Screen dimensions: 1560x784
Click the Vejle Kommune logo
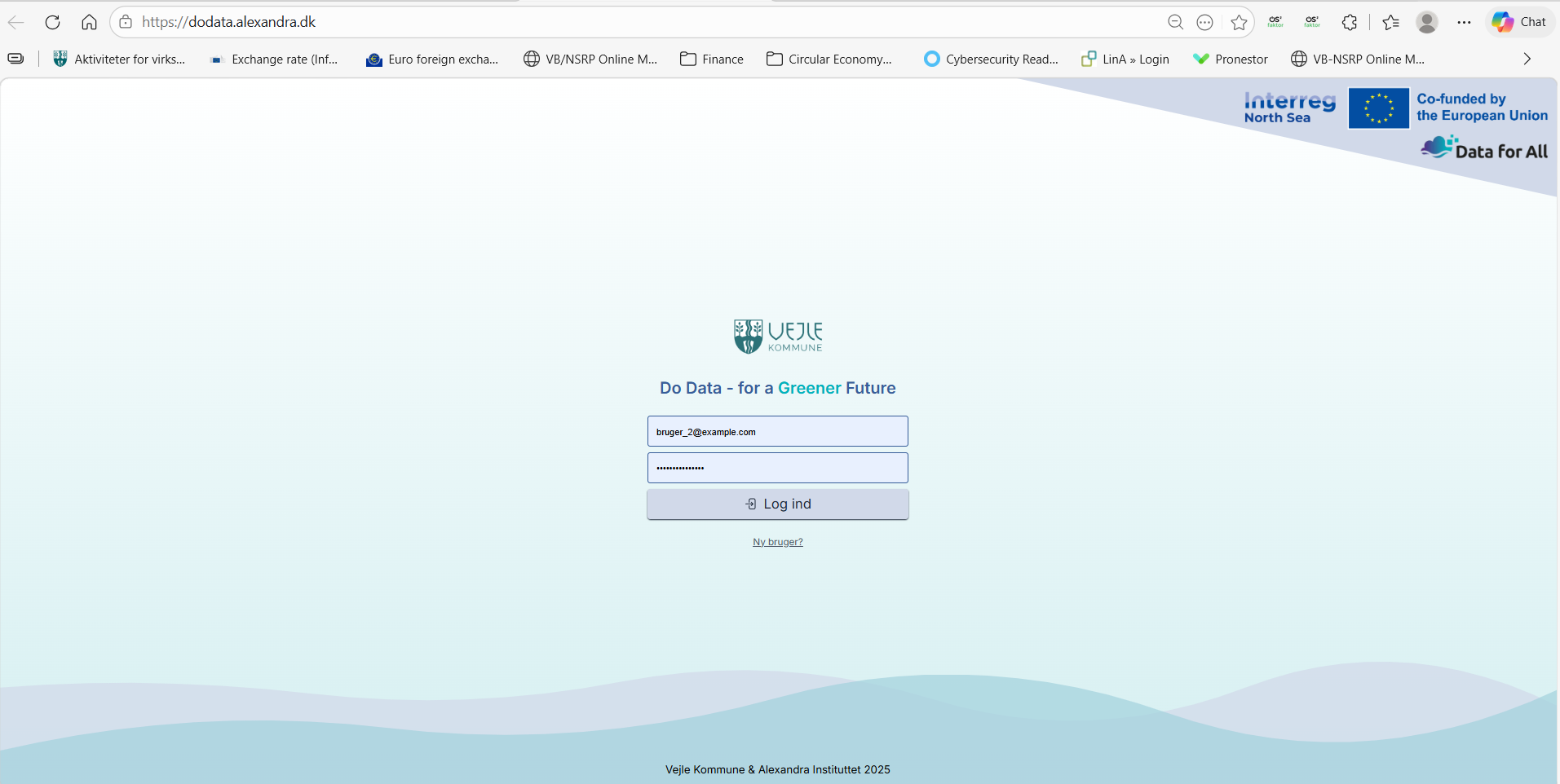[777, 336]
